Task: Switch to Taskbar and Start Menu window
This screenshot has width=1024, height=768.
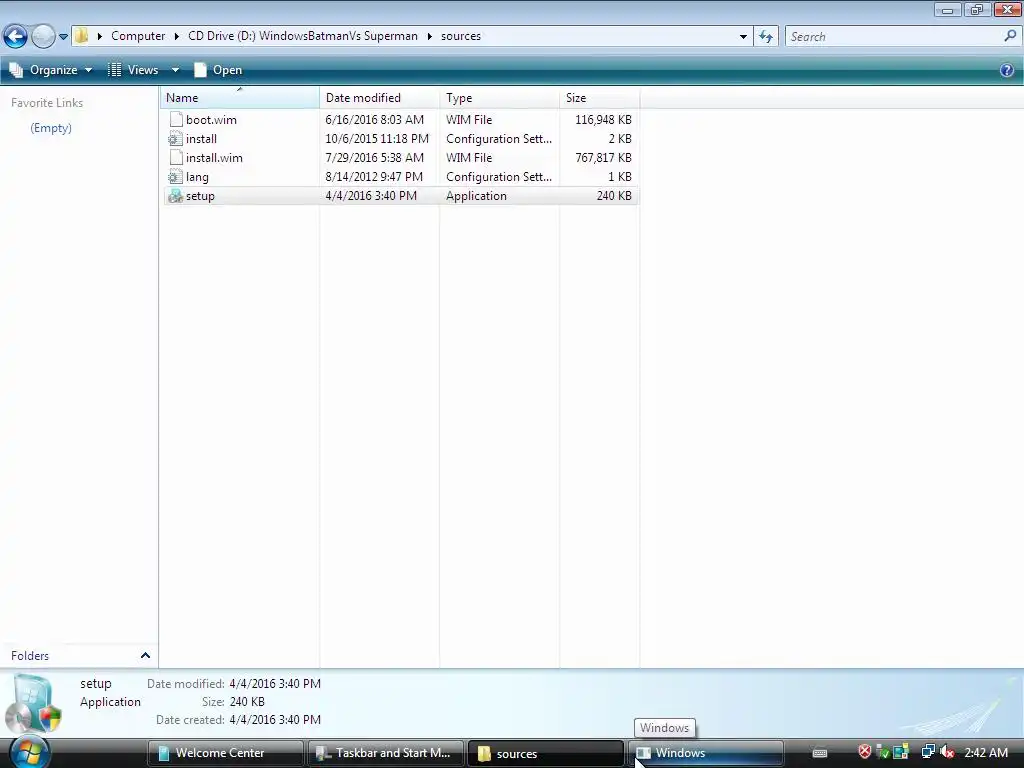Action: (x=386, y=753)
